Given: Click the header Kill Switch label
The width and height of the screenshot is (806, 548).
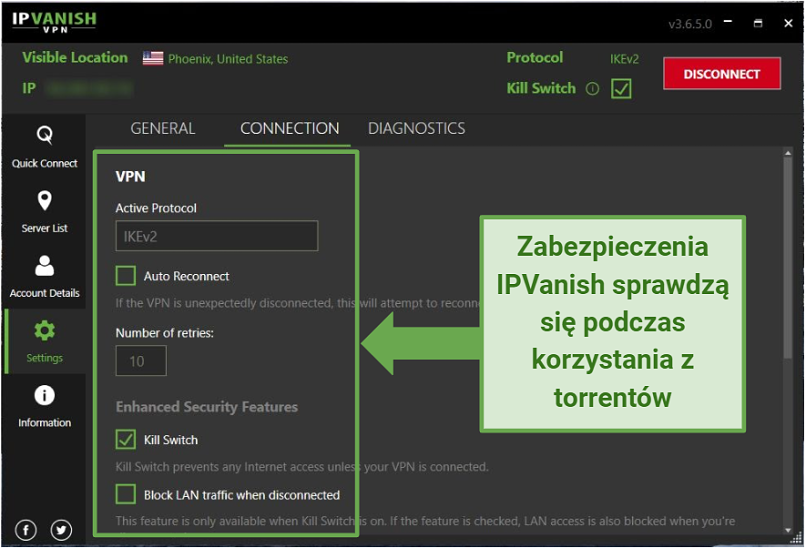Looking at the screenshot, I should click(x=541, y=88).
